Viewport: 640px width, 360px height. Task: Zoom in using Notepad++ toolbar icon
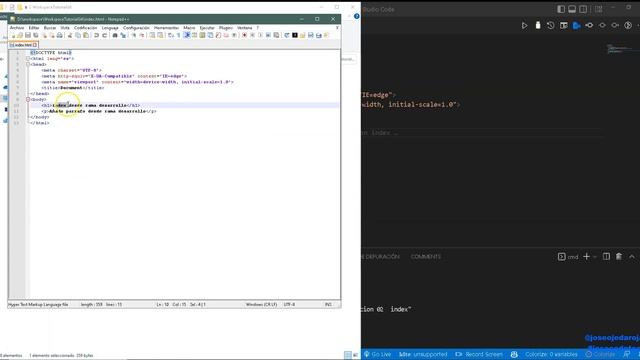[x=133, y=35]
